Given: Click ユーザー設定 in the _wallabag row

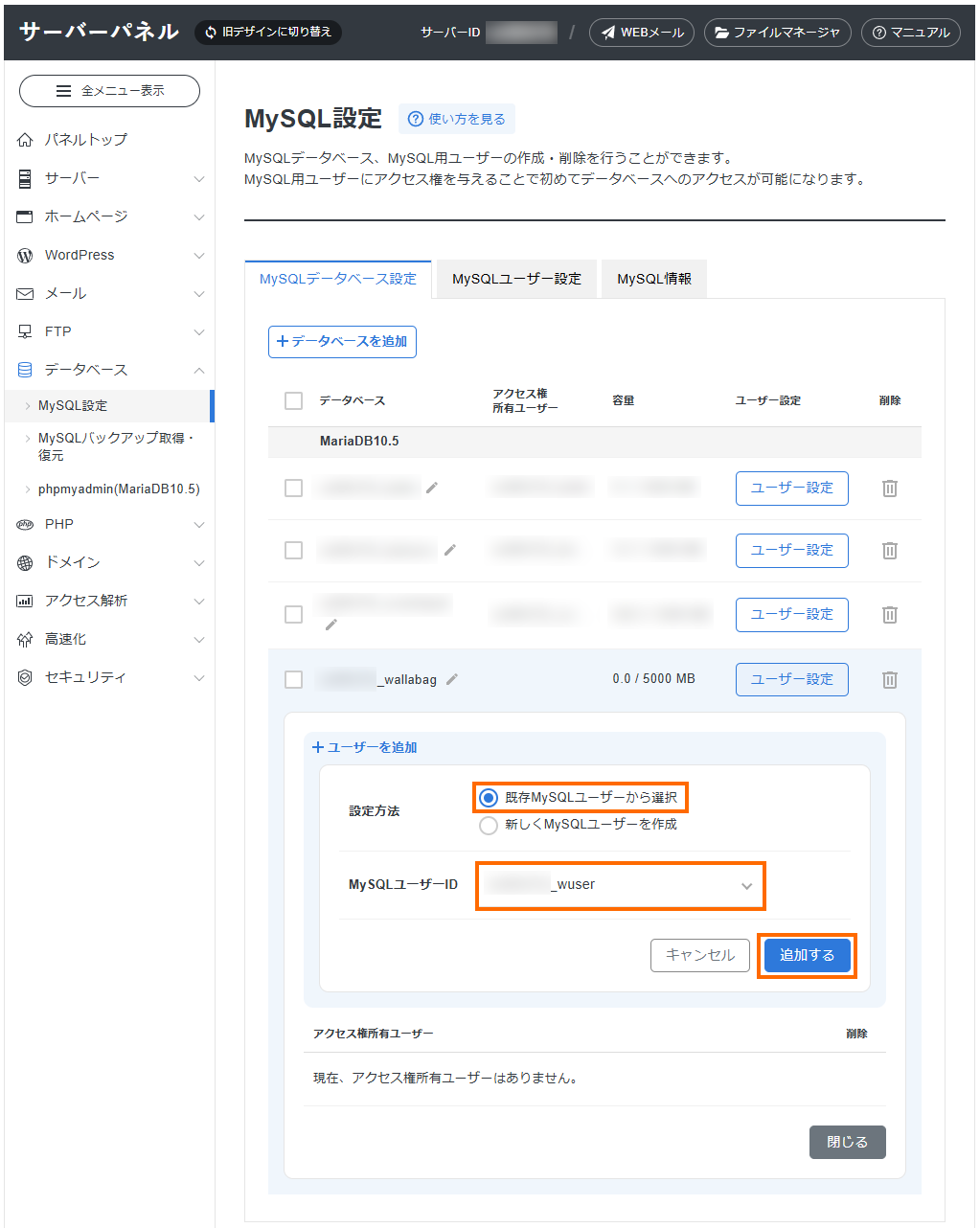Looking at the screenshot, I should (792, 679).
